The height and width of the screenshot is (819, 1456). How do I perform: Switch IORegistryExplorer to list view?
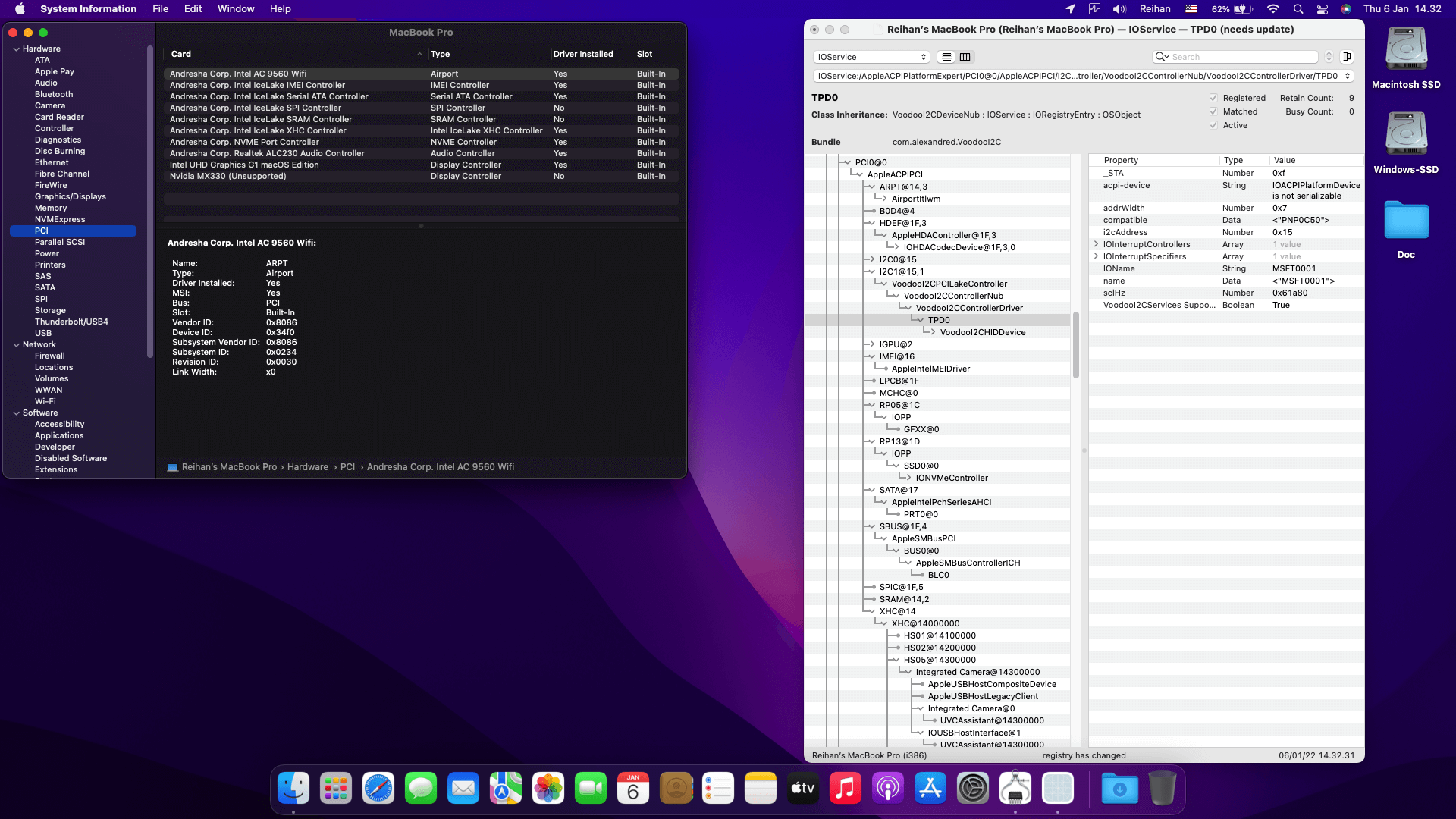coord(946,57)
